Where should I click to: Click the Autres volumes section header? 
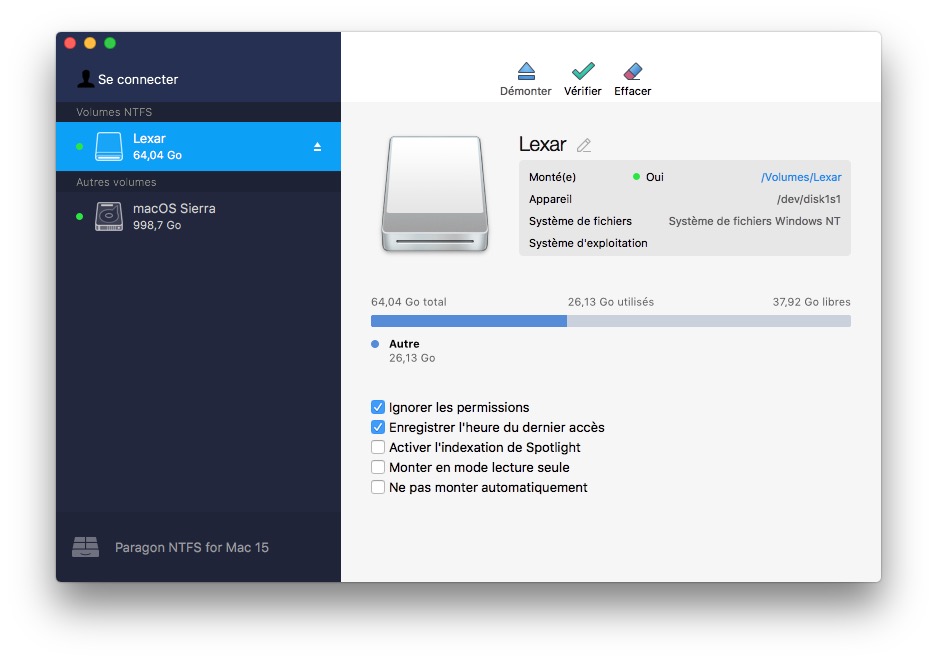pos(116,182)
